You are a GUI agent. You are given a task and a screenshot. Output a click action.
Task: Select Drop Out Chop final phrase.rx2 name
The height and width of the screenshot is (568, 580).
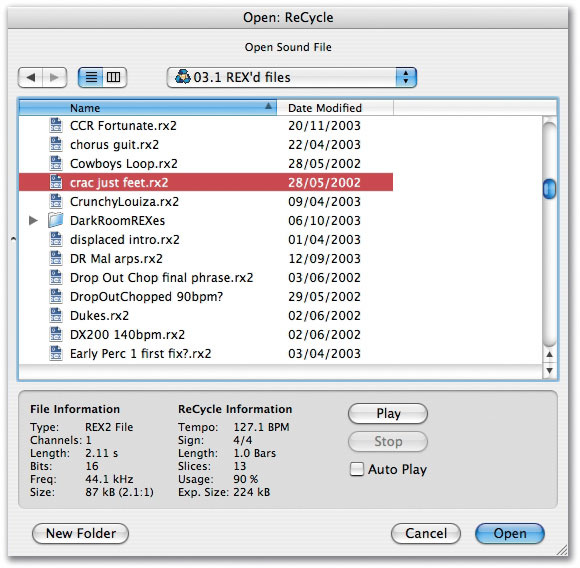[162, 278]
